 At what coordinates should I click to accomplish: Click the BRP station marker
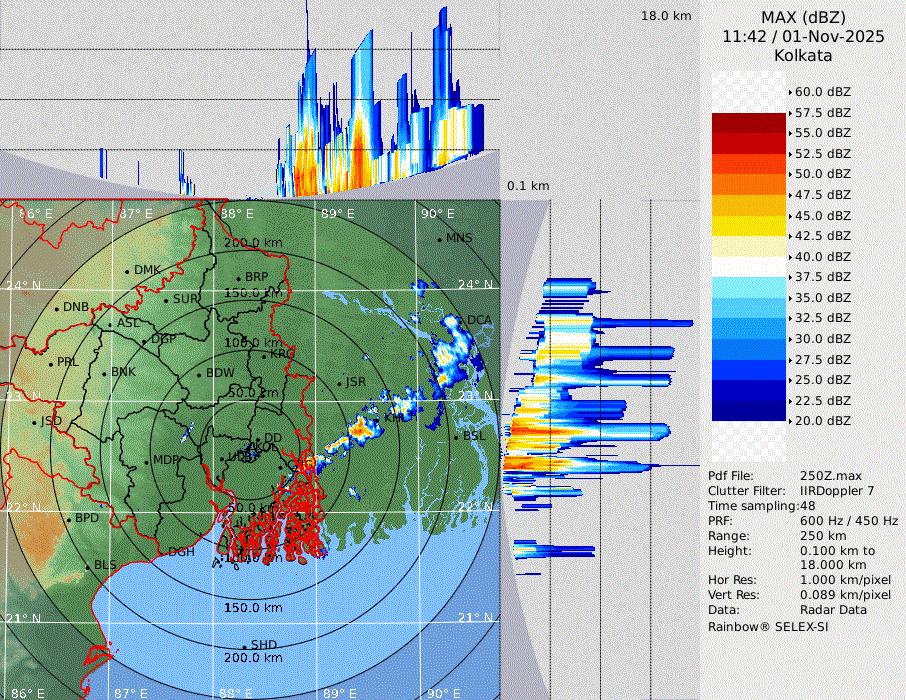(239, 277)
